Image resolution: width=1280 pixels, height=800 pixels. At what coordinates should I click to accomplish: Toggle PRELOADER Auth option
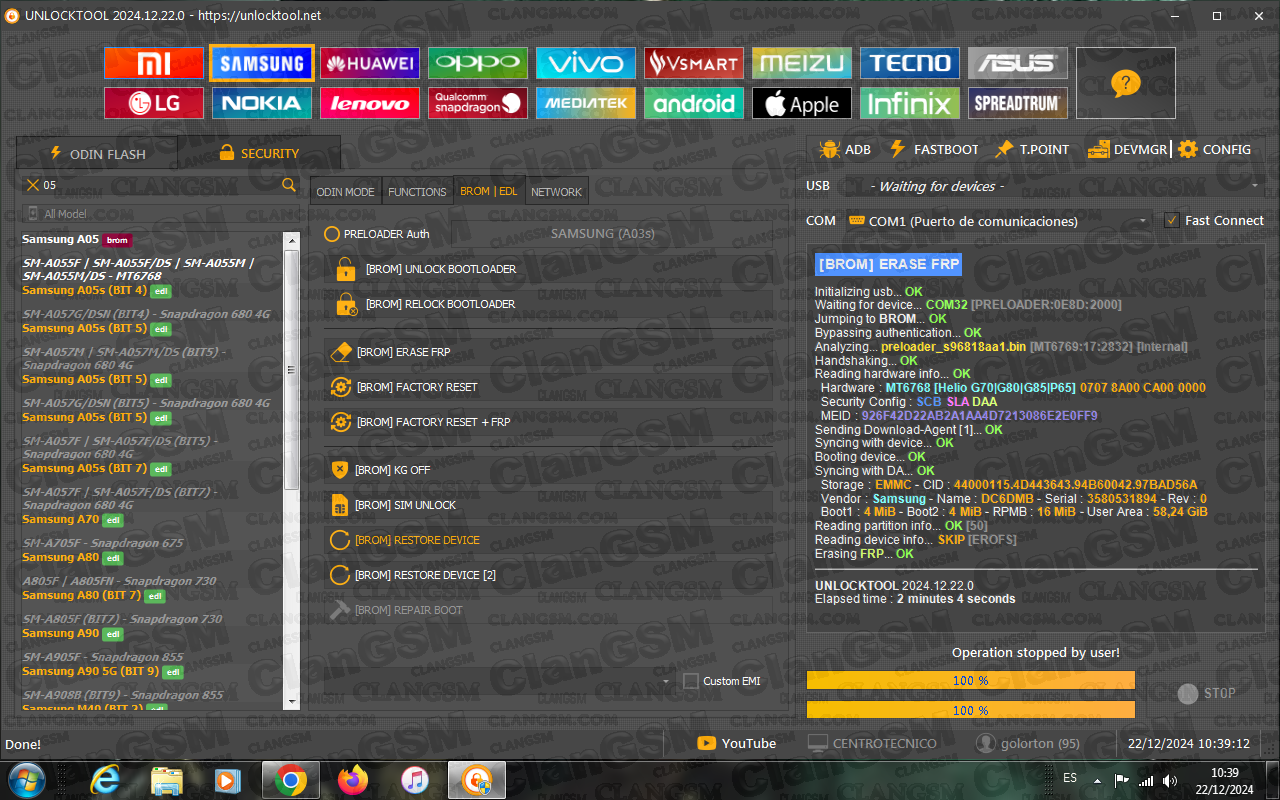377,234
